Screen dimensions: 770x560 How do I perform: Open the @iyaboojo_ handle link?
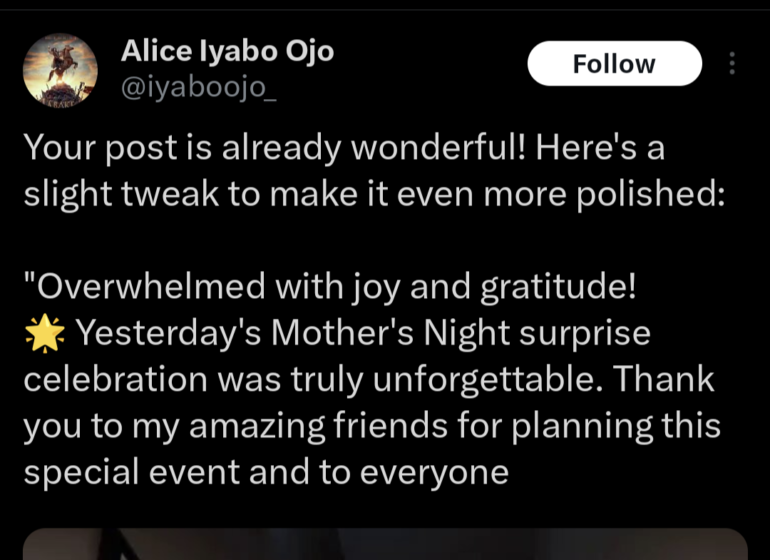pyautogui.click(x=198, y=87)
